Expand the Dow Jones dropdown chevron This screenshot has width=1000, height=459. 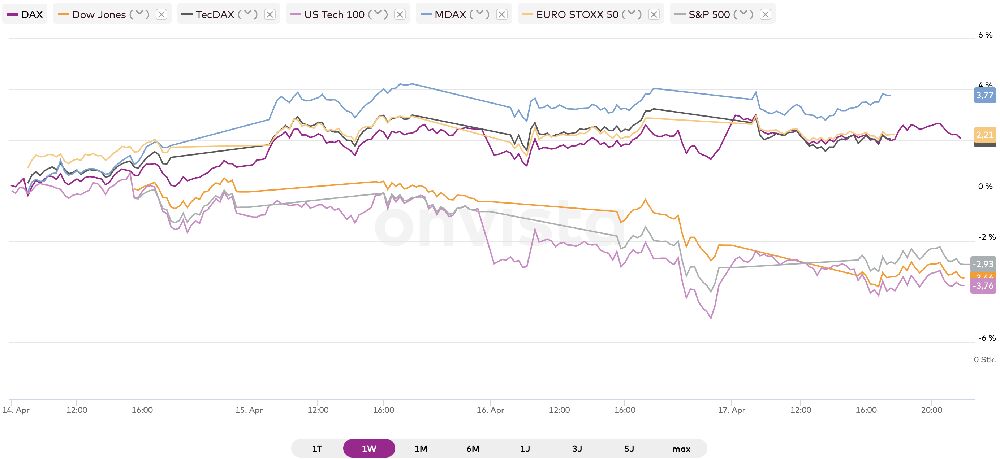coord(140,16)
